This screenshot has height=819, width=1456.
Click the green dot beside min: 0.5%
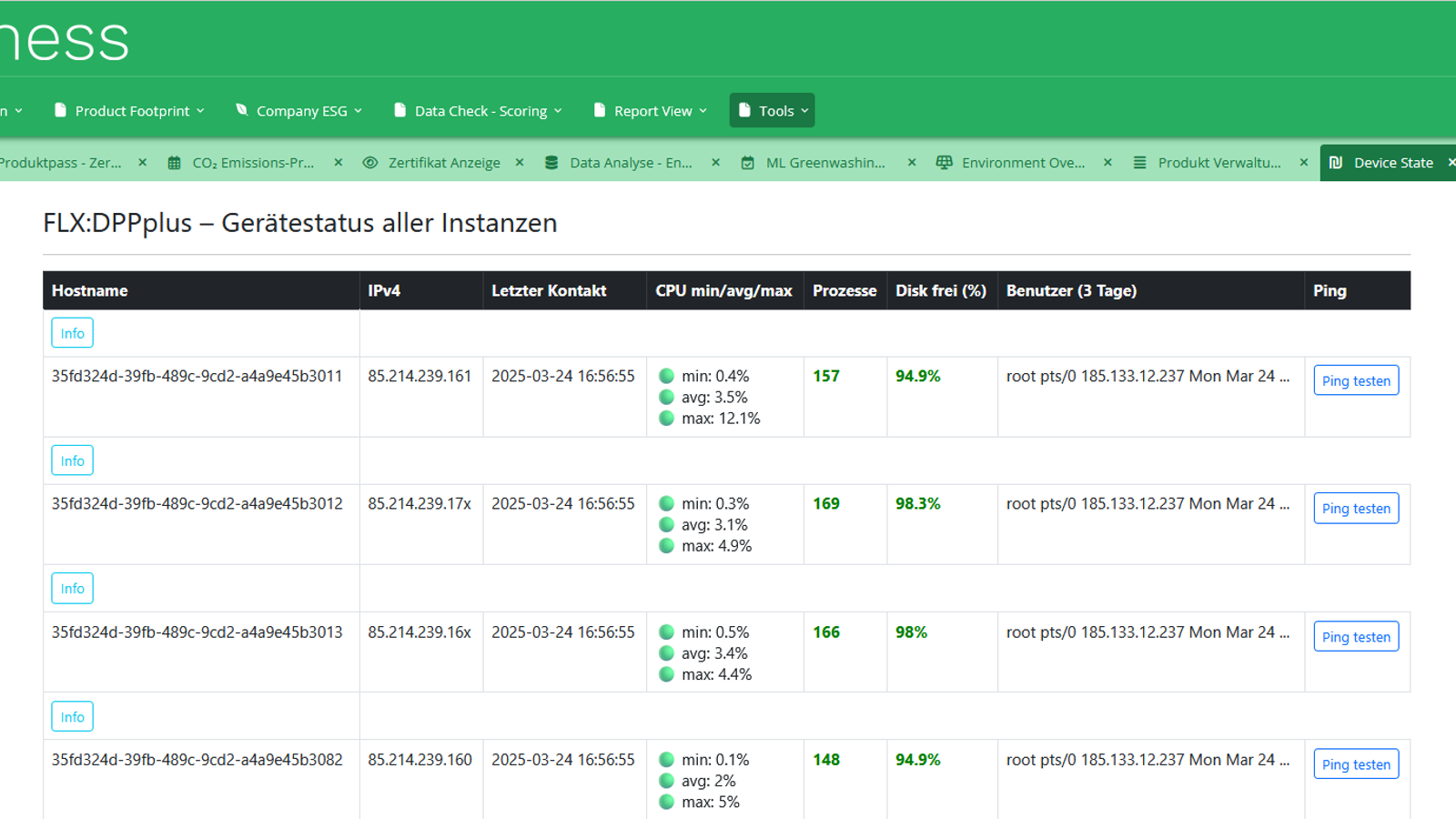pos(666,632)
